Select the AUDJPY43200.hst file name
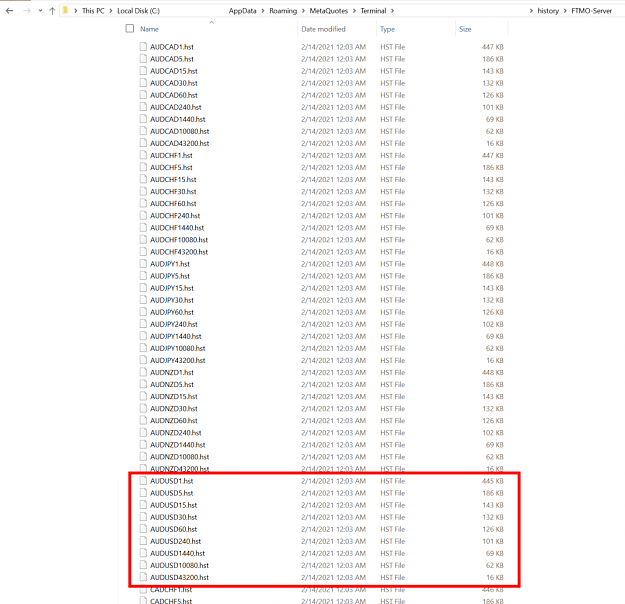Viewport: 625px width, 604px height. [x=178, y=360]
